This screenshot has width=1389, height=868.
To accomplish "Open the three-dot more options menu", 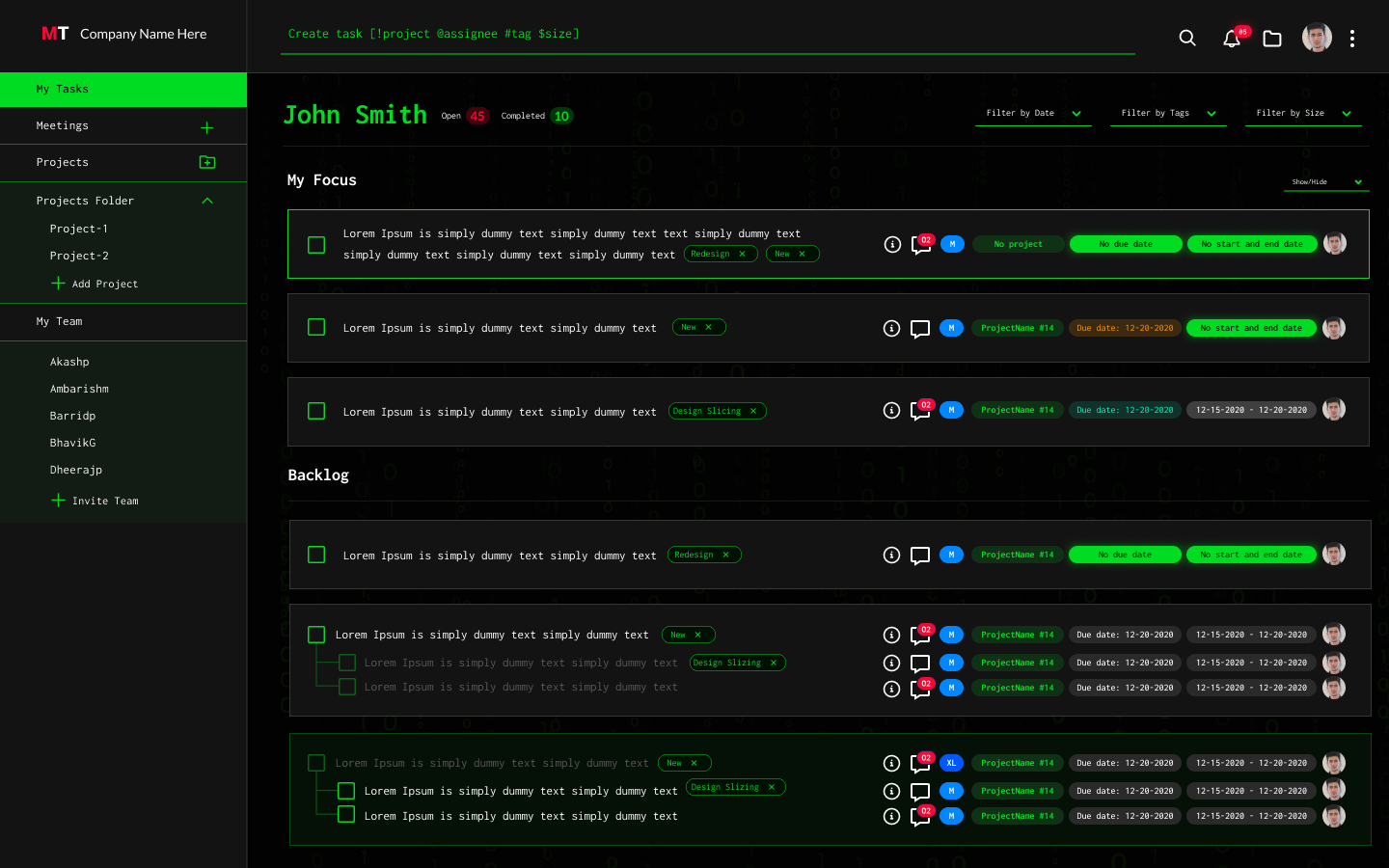I will pyautogui.click(x=1352, y=38).
